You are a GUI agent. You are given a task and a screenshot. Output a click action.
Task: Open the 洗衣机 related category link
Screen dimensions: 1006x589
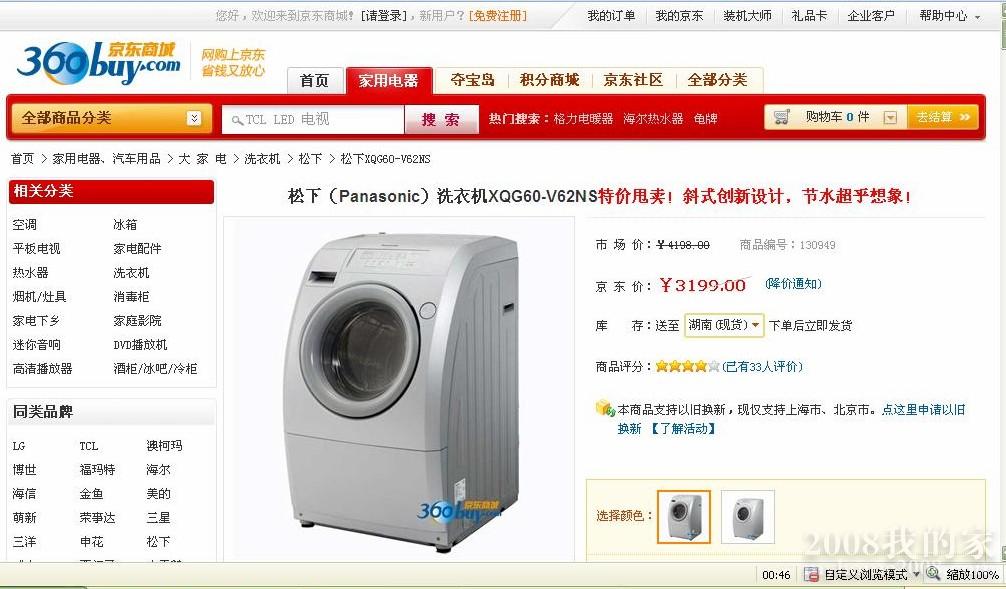(x=131, y=273)
